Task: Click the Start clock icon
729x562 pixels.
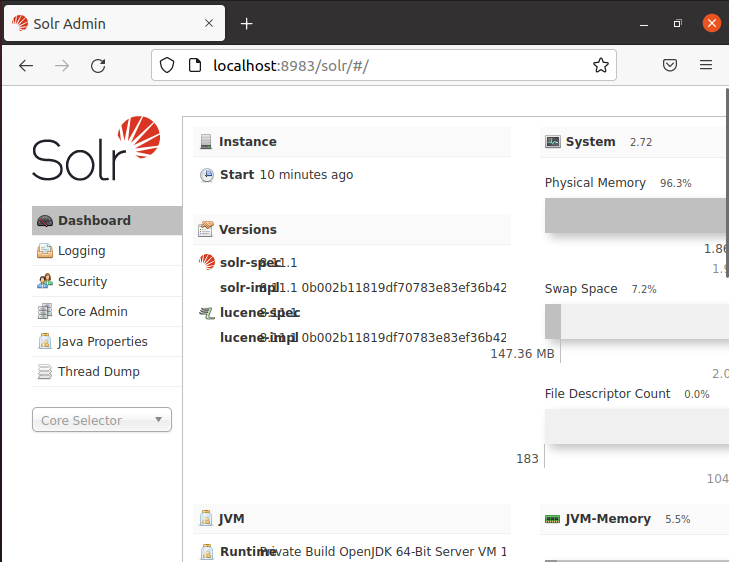Action: click(x=207, y=175)
